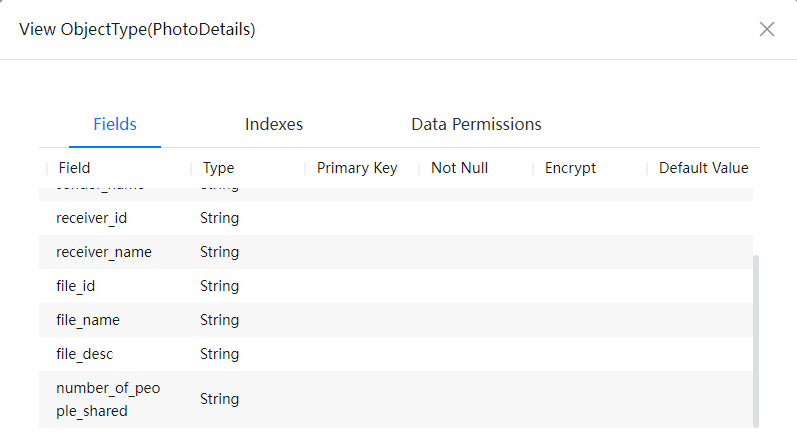Screen dimensions: 797x435
Task: Close the View ObjectType dialog
Action: [767, 29]
